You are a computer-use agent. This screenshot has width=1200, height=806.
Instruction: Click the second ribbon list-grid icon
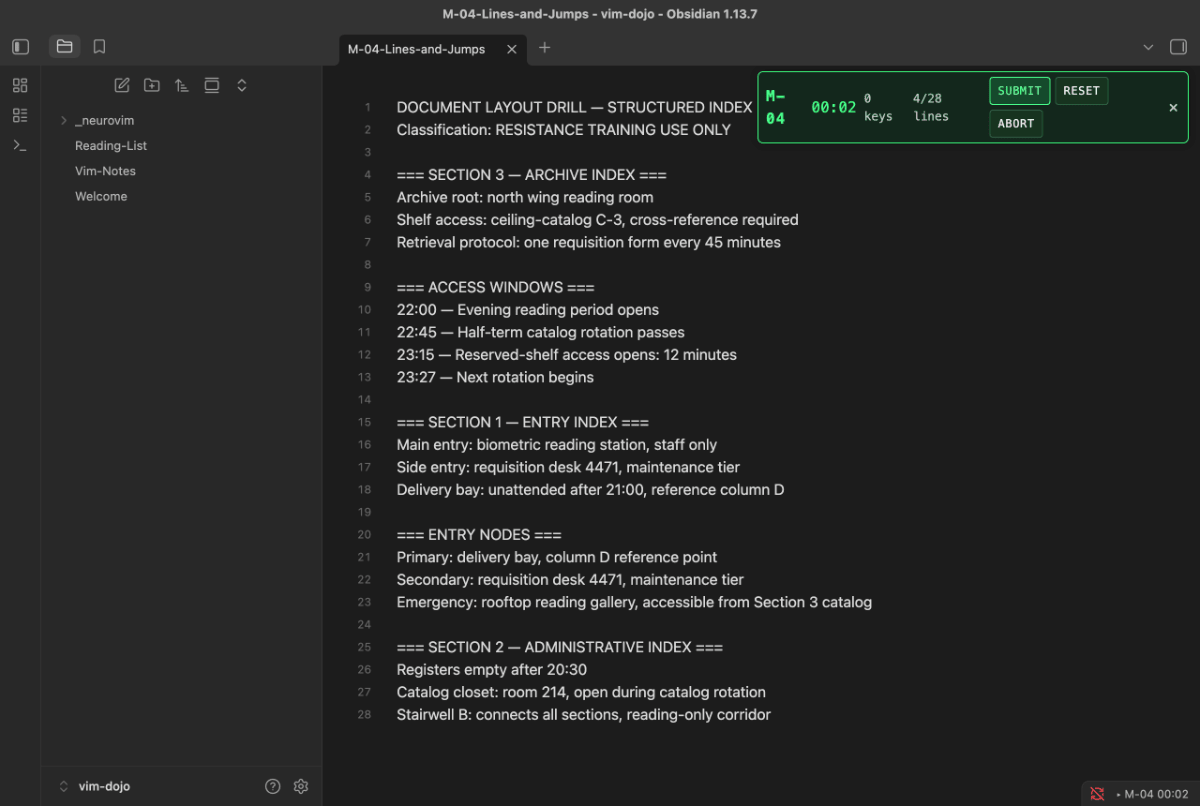coord(20,115)
